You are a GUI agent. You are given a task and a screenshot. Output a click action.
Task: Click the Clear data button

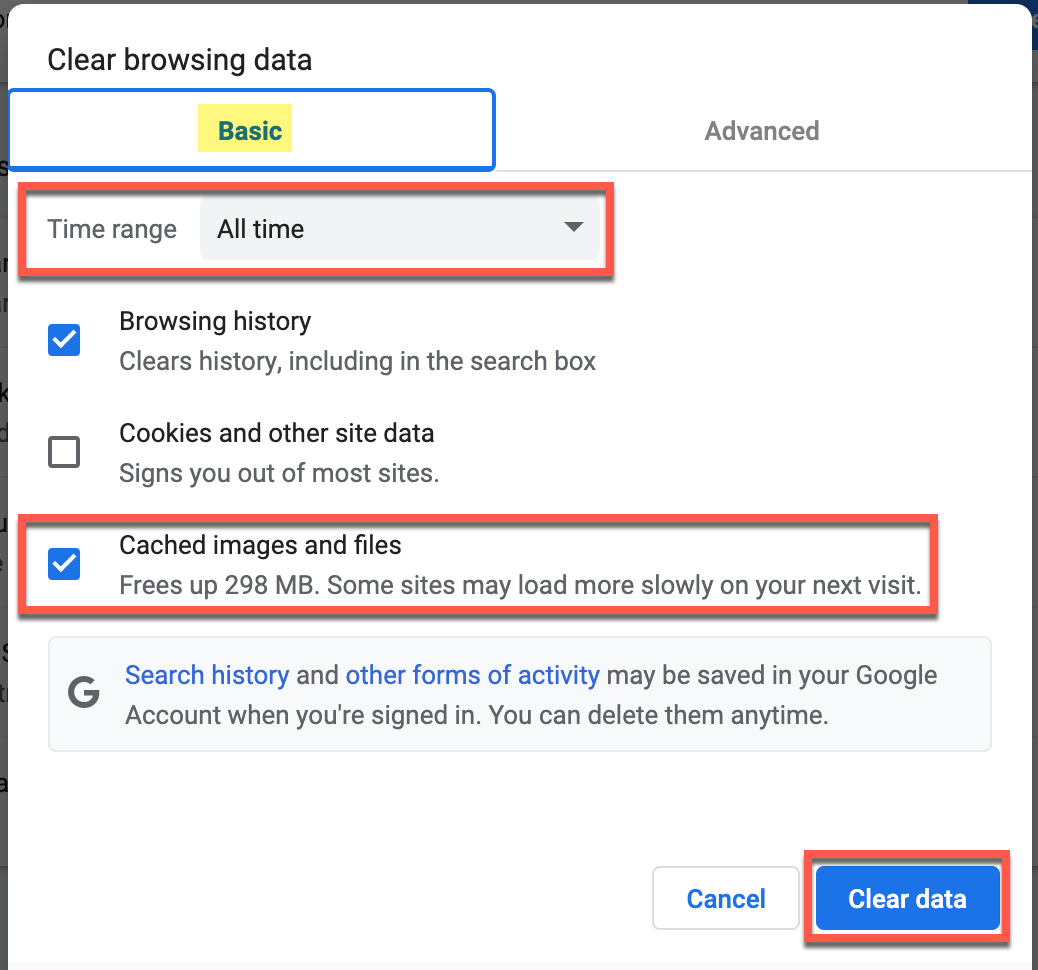[906, 898]
